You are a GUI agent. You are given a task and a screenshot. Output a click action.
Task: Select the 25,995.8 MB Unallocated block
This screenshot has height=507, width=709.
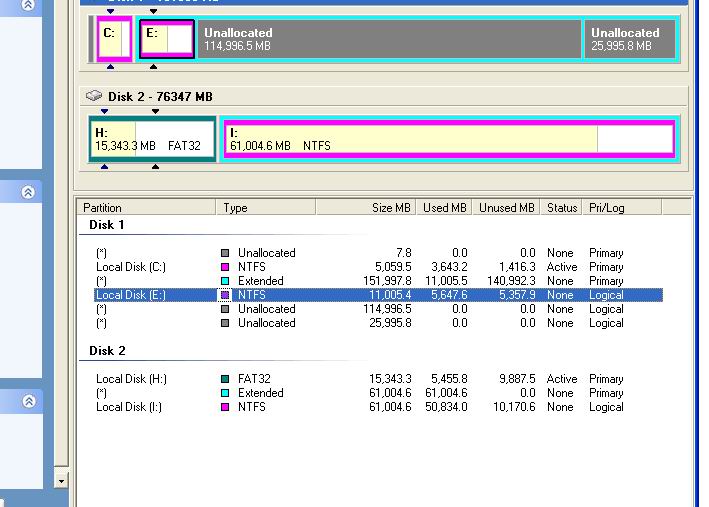coord(630,39)
